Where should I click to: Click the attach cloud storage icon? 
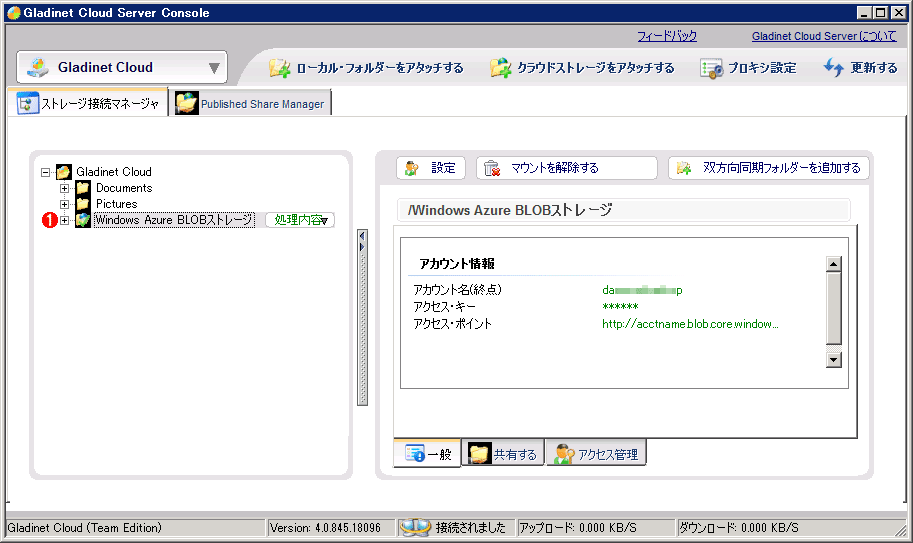pos(500,68)
